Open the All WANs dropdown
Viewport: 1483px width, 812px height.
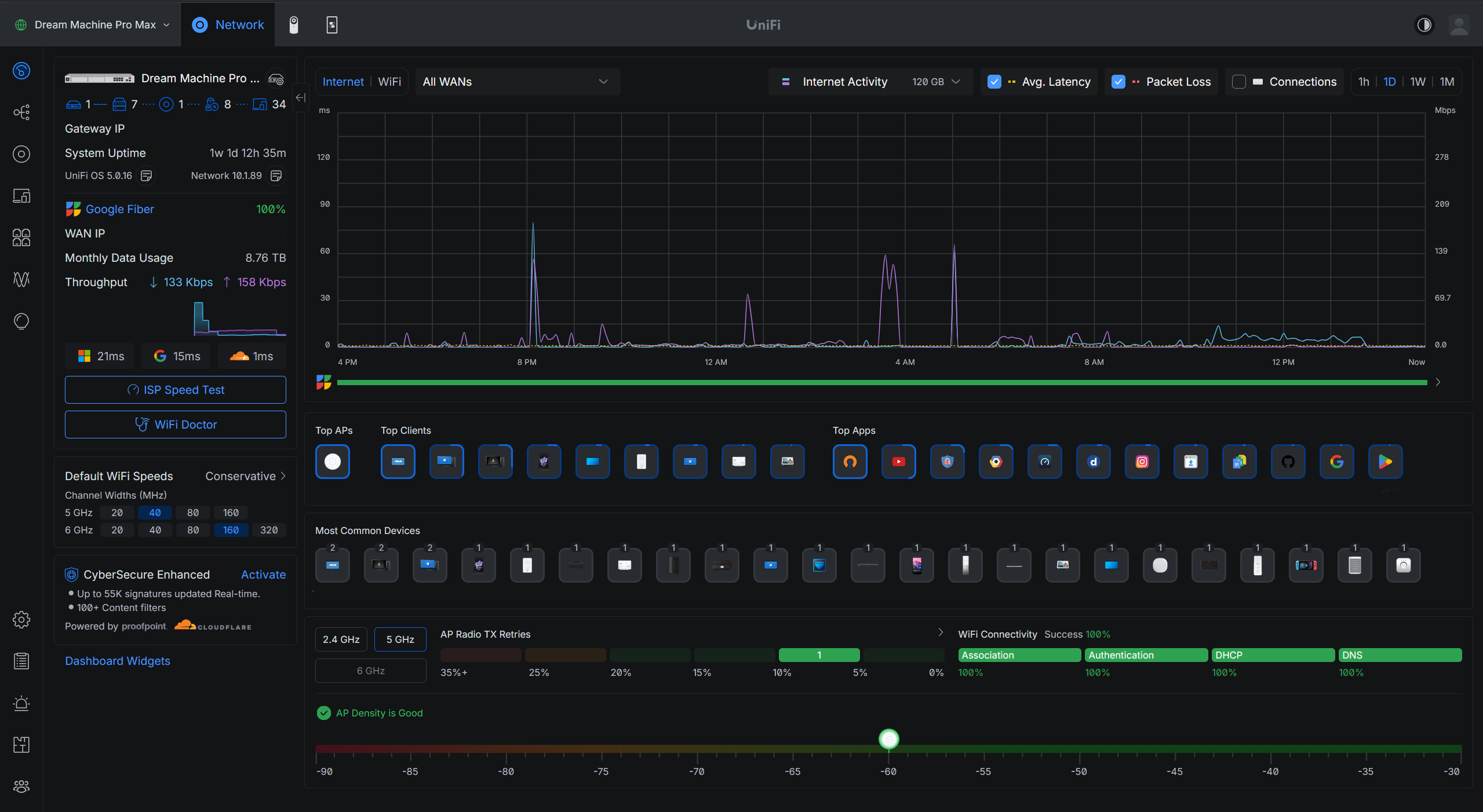[x=517, y=82]
